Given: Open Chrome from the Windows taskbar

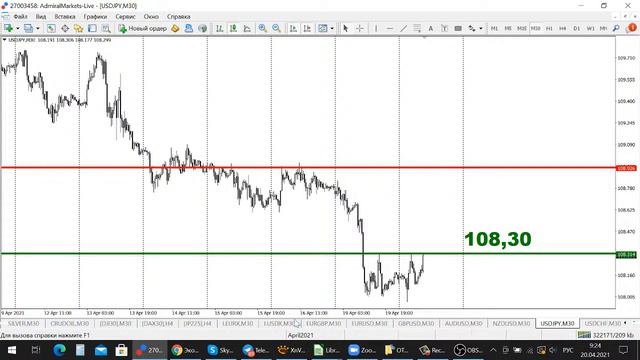Looking at the screenshot, I should [185, 350].
